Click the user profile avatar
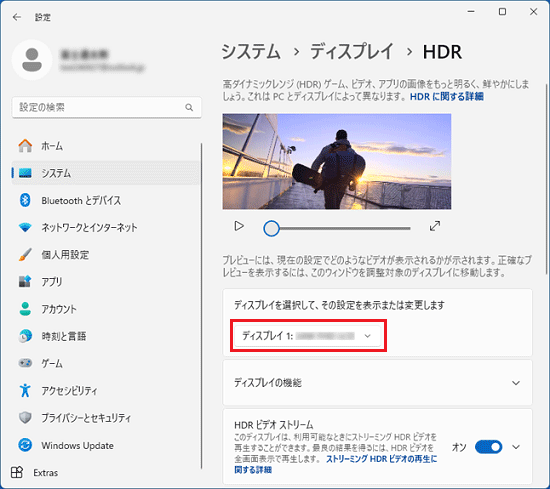Screen dimensions: 550x489 [x=32, y=60]
